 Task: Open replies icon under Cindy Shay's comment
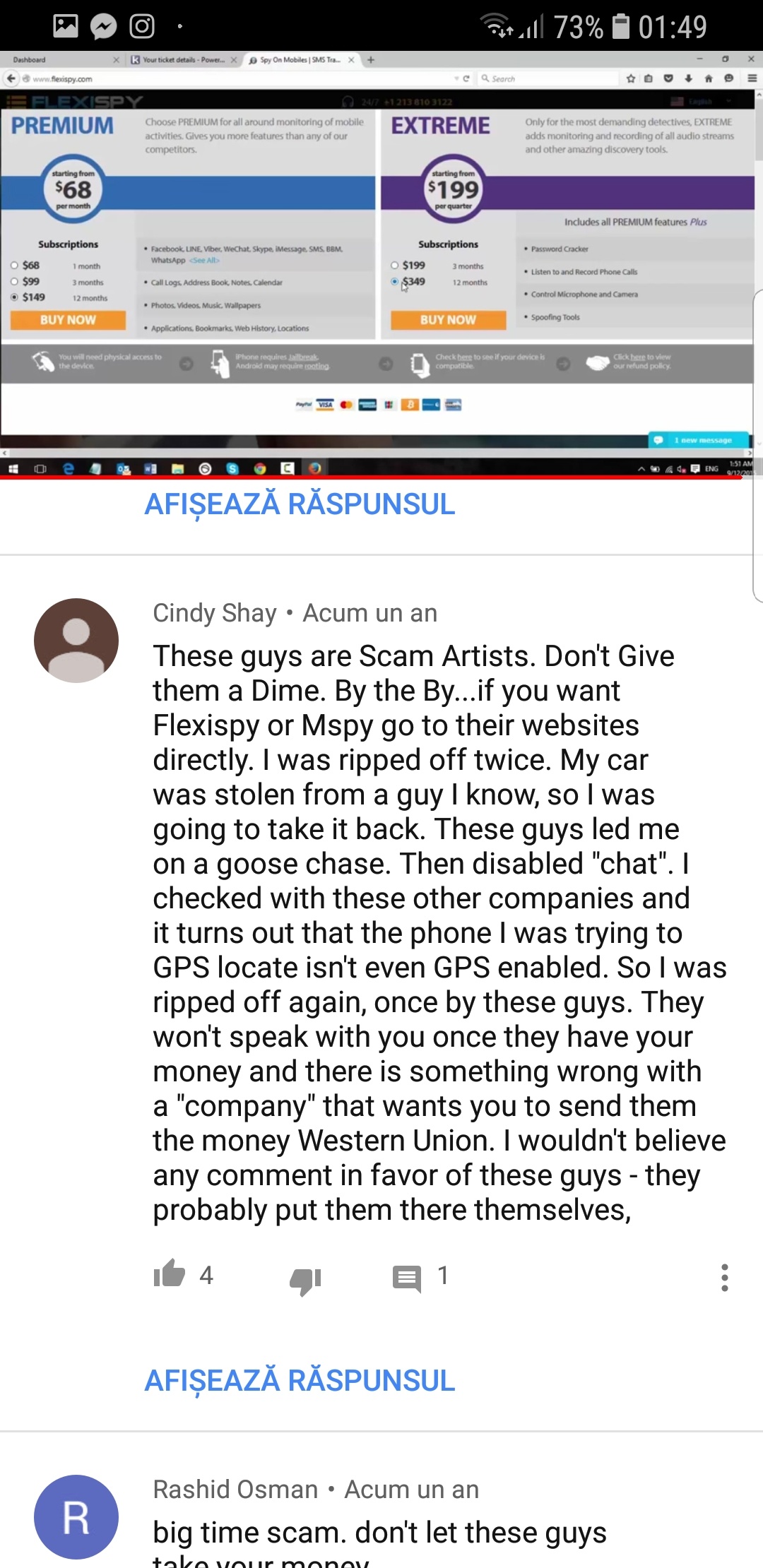[407, 1278]
